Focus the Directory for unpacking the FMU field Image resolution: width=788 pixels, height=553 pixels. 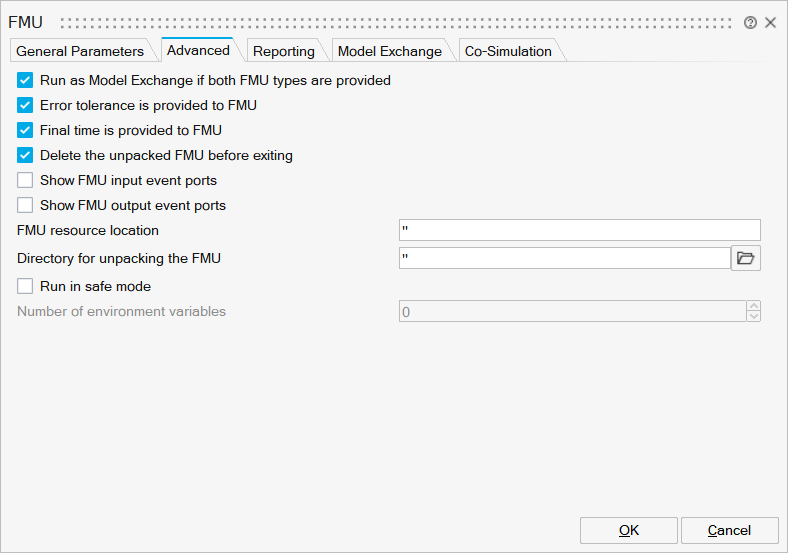[564, 258]
